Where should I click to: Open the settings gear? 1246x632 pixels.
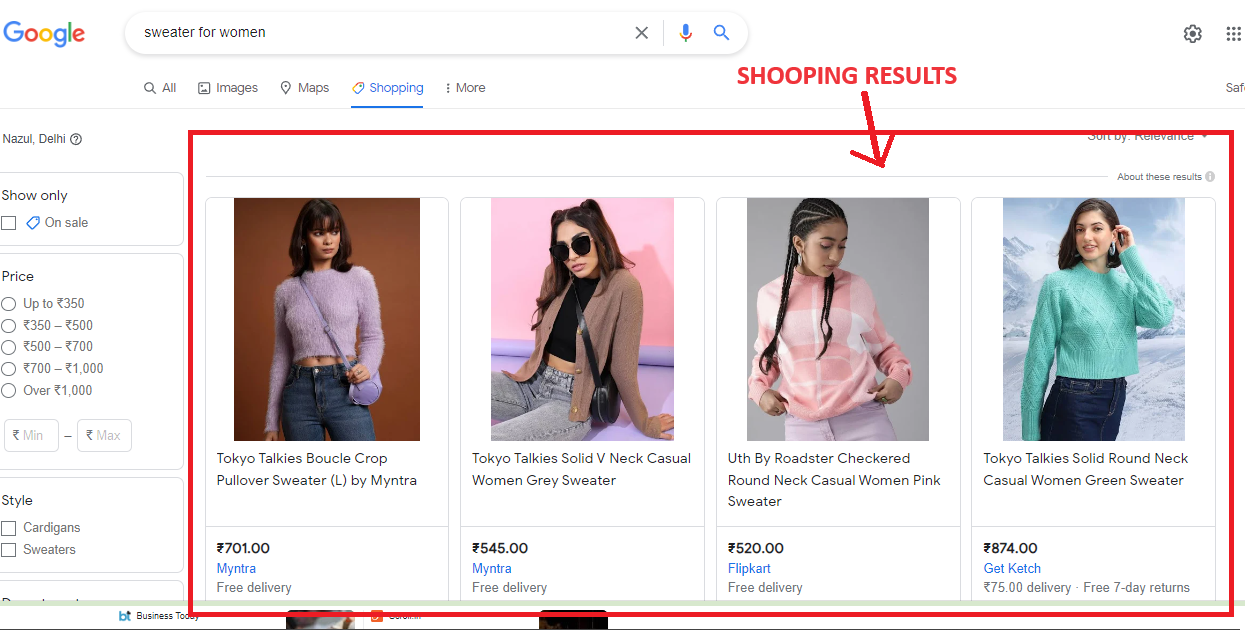[1192, 34]
